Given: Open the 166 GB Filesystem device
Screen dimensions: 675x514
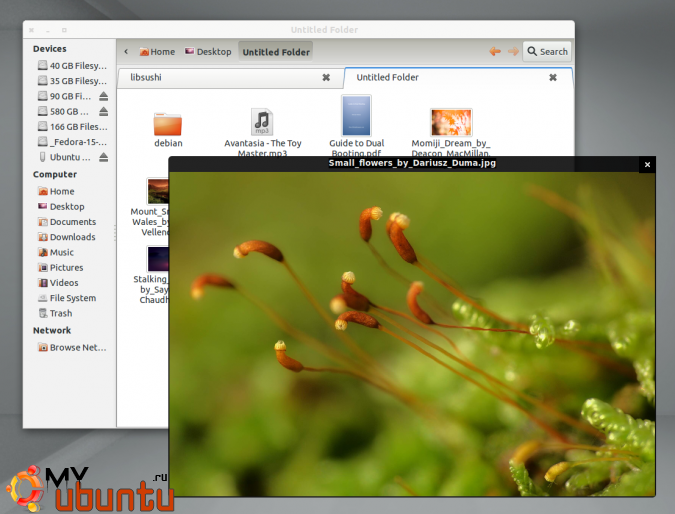Looking at the screenshot, I should click(72, 127).
